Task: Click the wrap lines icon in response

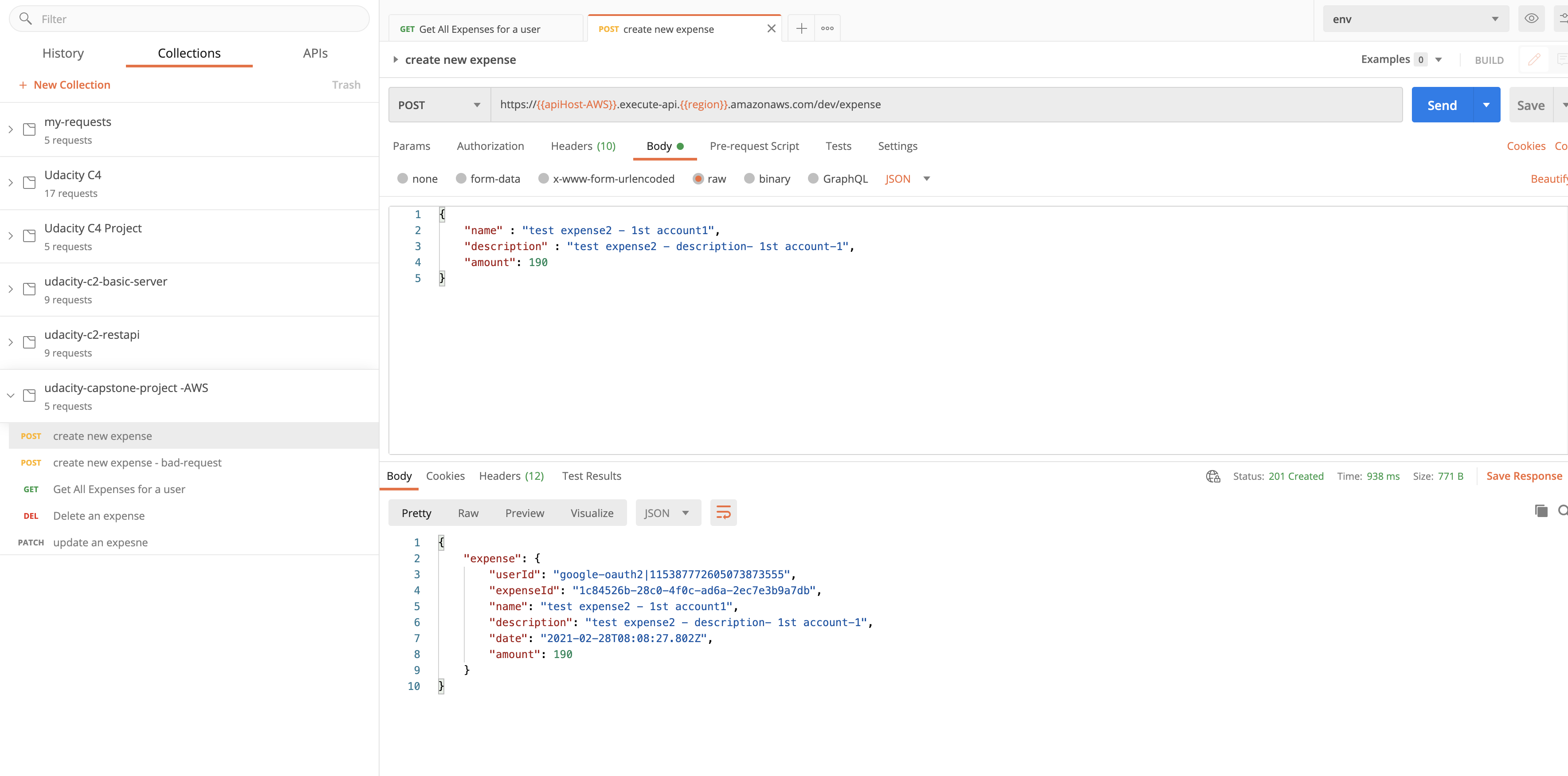Action: [x=723, y=513]
